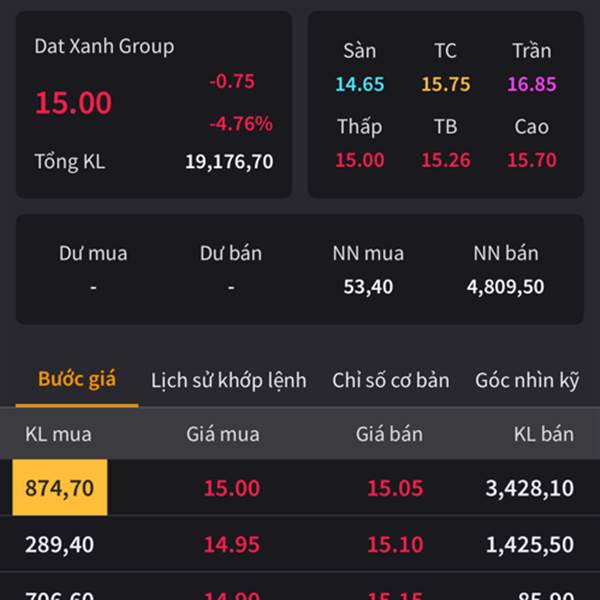Tap the KL mua column header
600x600 pixels.
pyautogui.click(x=59, y=434)
